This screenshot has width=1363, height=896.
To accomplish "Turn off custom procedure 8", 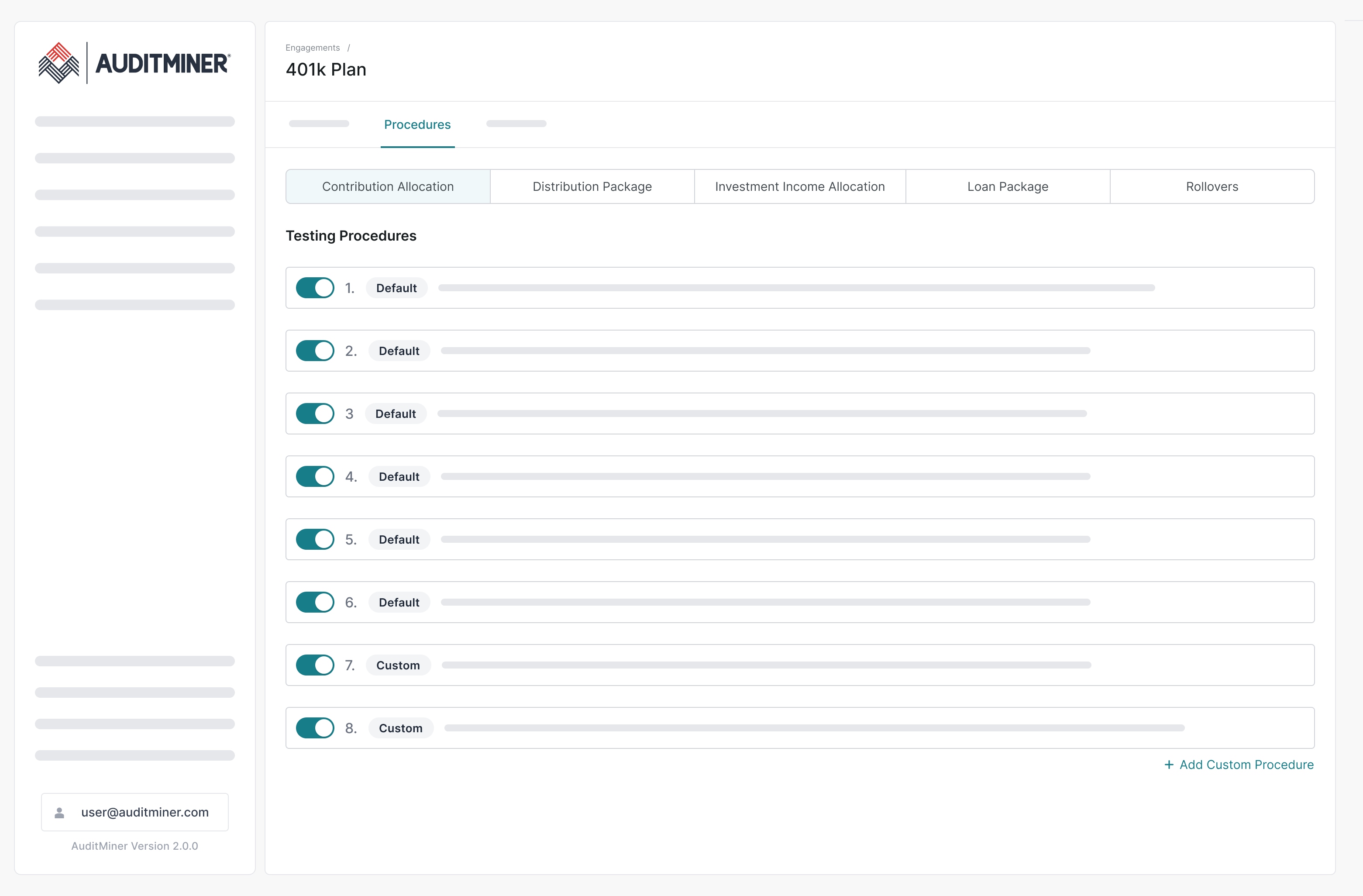I will coord(315,728).
